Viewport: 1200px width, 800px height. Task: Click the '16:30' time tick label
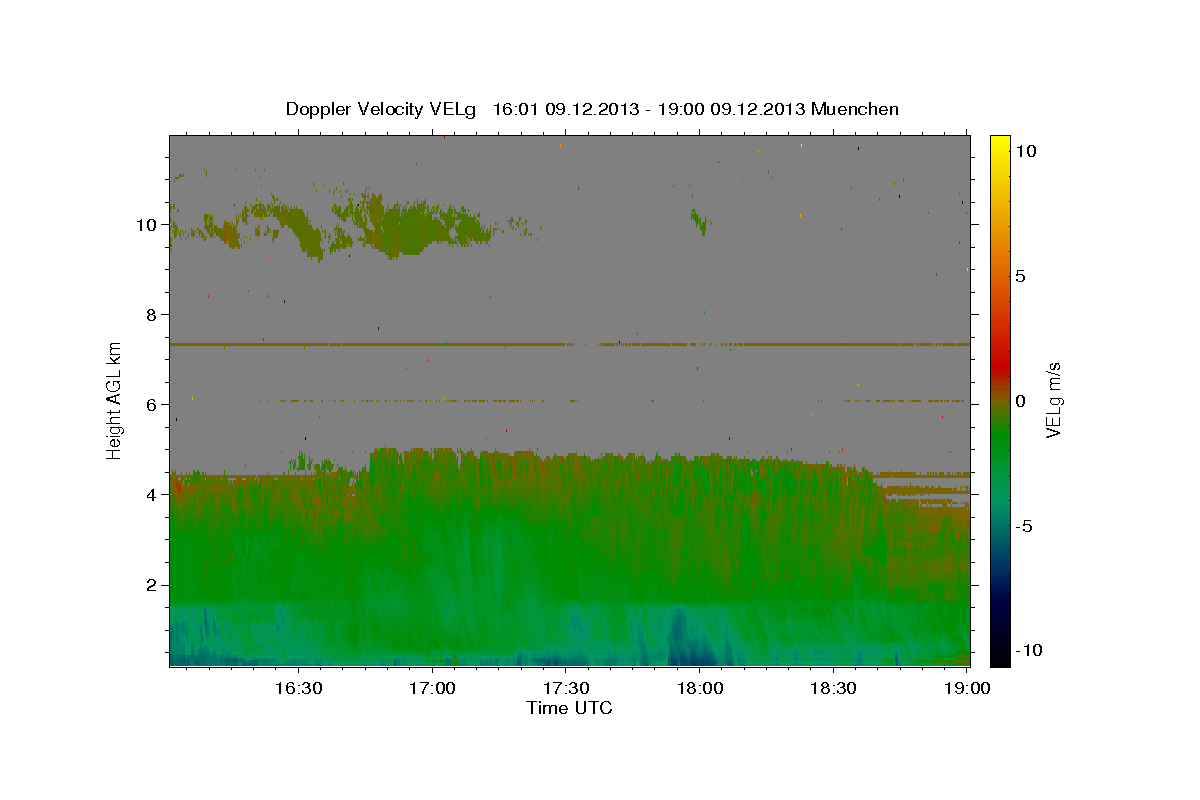298,689
